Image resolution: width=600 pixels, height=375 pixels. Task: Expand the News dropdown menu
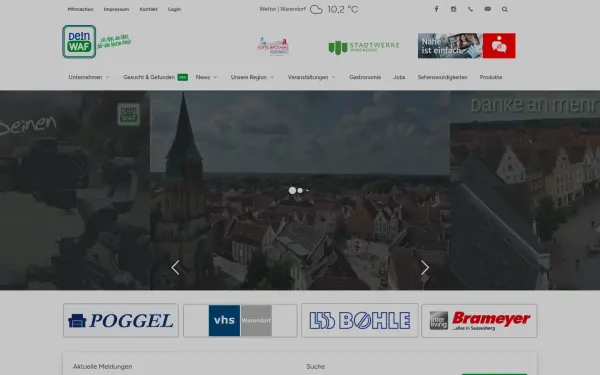(x=206, y=77)
